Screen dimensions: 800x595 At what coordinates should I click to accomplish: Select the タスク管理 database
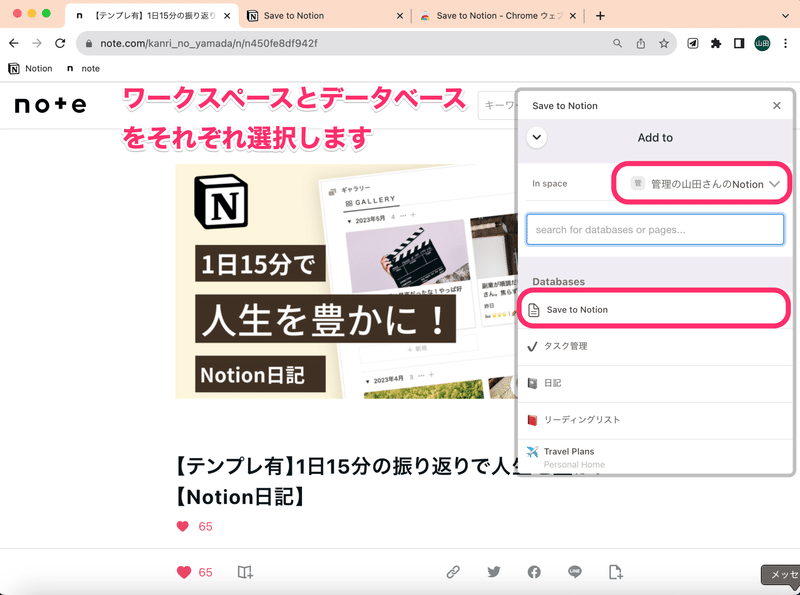coord(655,346)
